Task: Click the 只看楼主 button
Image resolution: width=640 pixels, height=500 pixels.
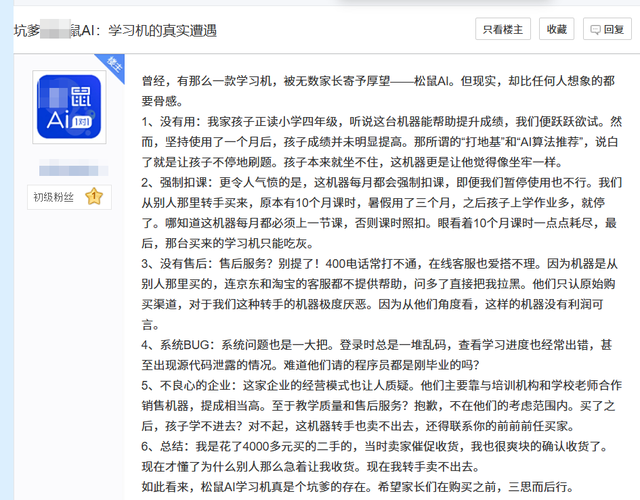Action: click(x=503, y=29)
